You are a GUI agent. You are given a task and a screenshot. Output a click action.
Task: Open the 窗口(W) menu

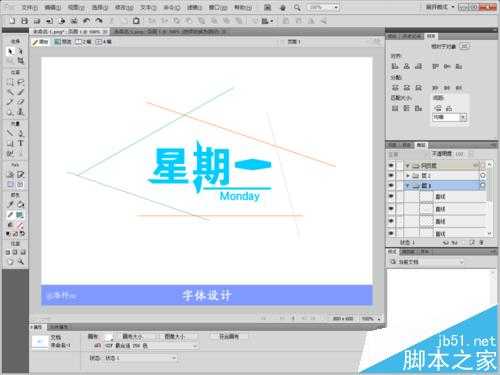click(x=218, y=7)
